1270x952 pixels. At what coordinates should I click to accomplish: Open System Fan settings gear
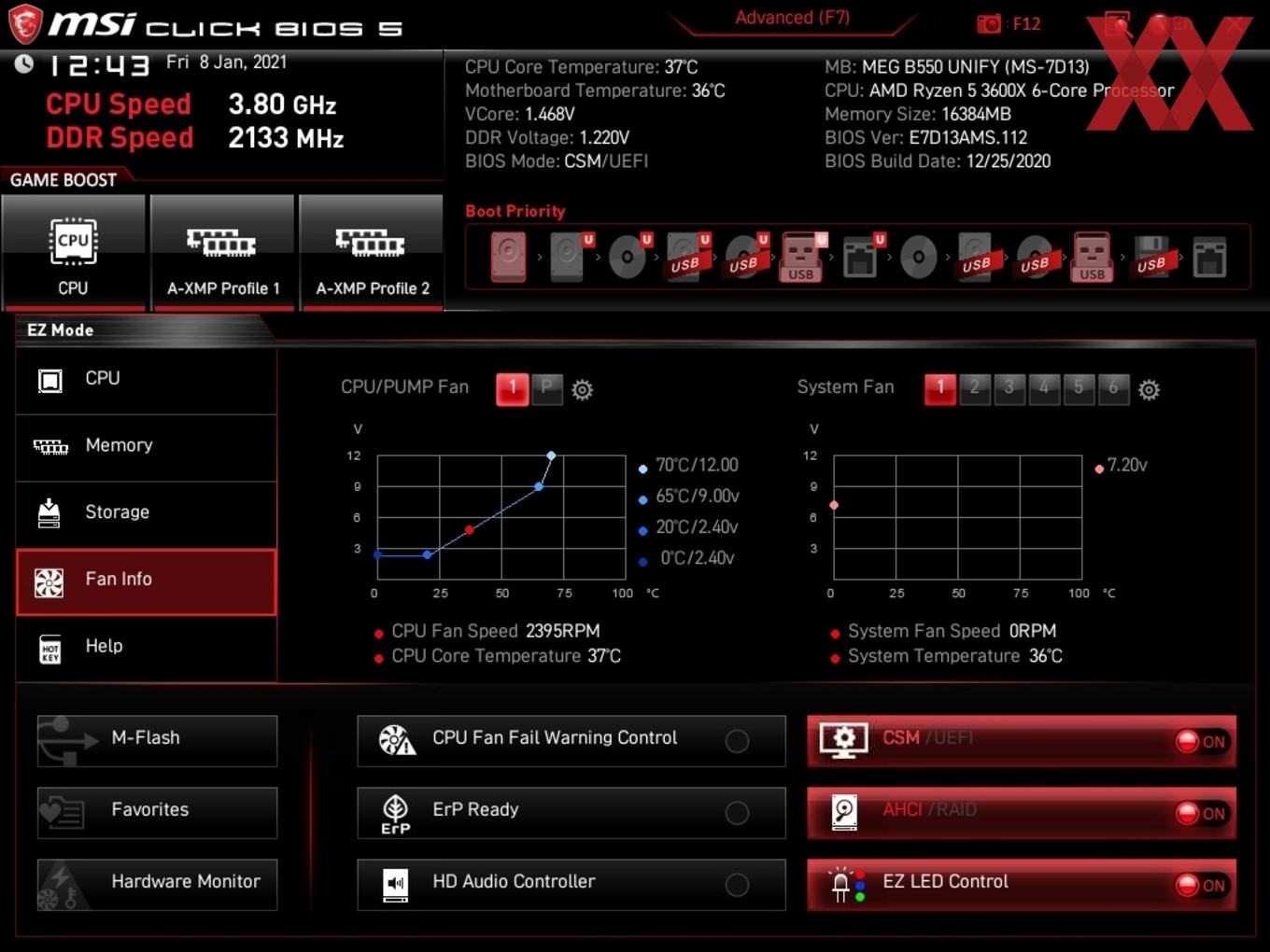click(1150, 389)
